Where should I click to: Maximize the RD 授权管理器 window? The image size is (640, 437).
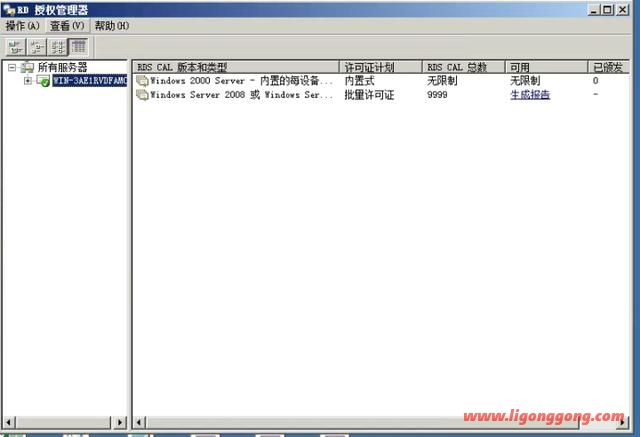point(607,9)
